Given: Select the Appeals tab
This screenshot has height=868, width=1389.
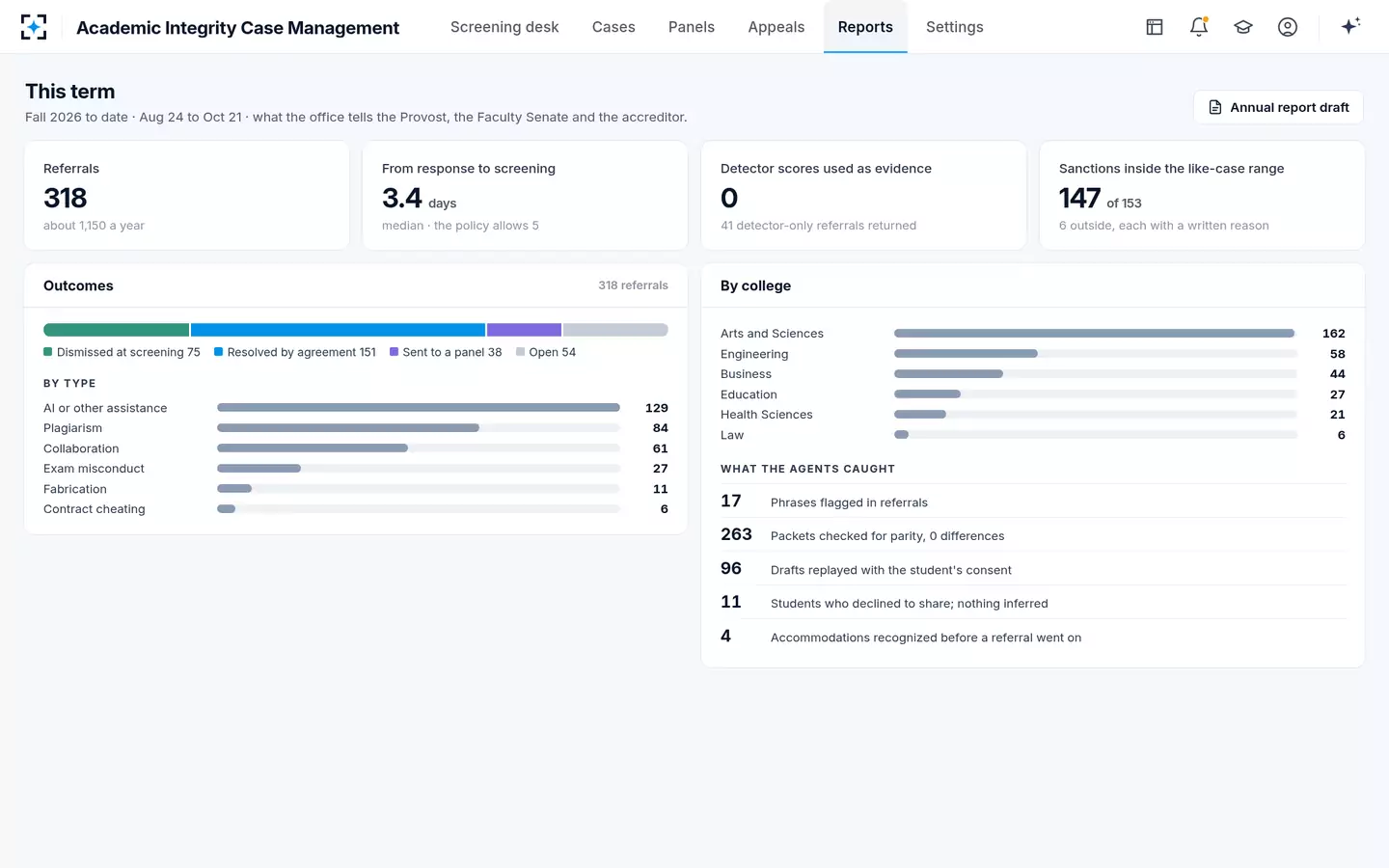Looking at the screenshot, I should coord(776,27).
